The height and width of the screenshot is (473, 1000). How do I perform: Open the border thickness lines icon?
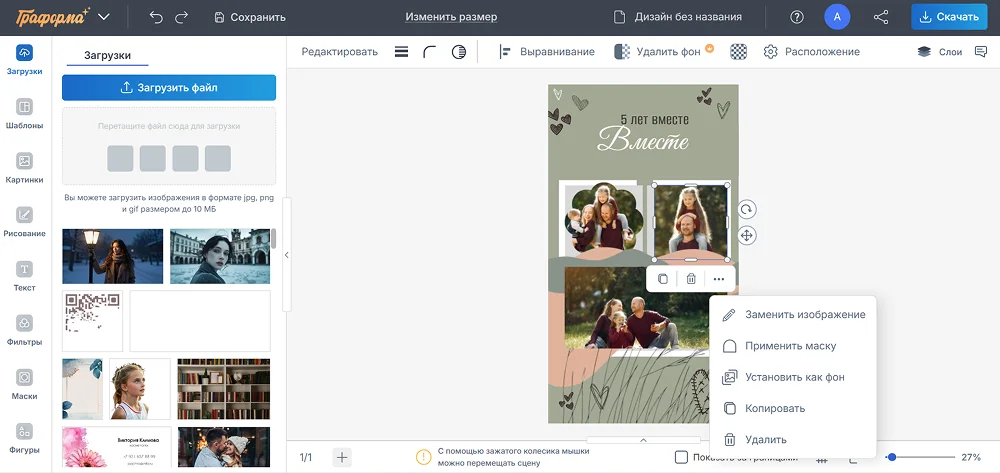pyautogui.click(x=401, y=52)
